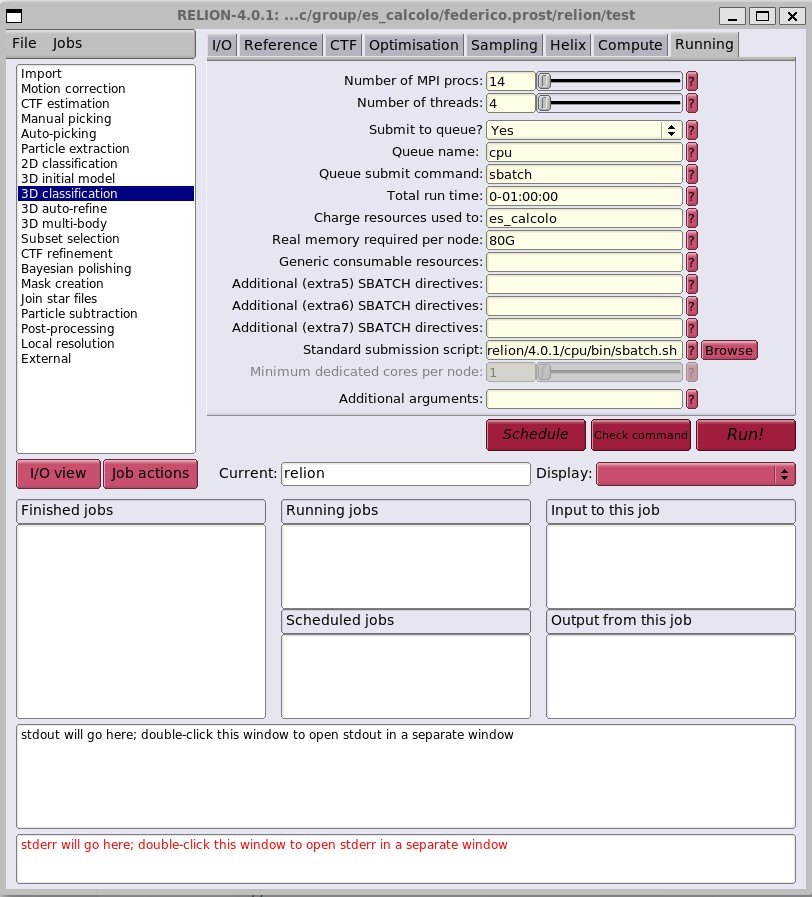Open the Jobs menu
Screen dimensions: 812x897
(68, 44)
